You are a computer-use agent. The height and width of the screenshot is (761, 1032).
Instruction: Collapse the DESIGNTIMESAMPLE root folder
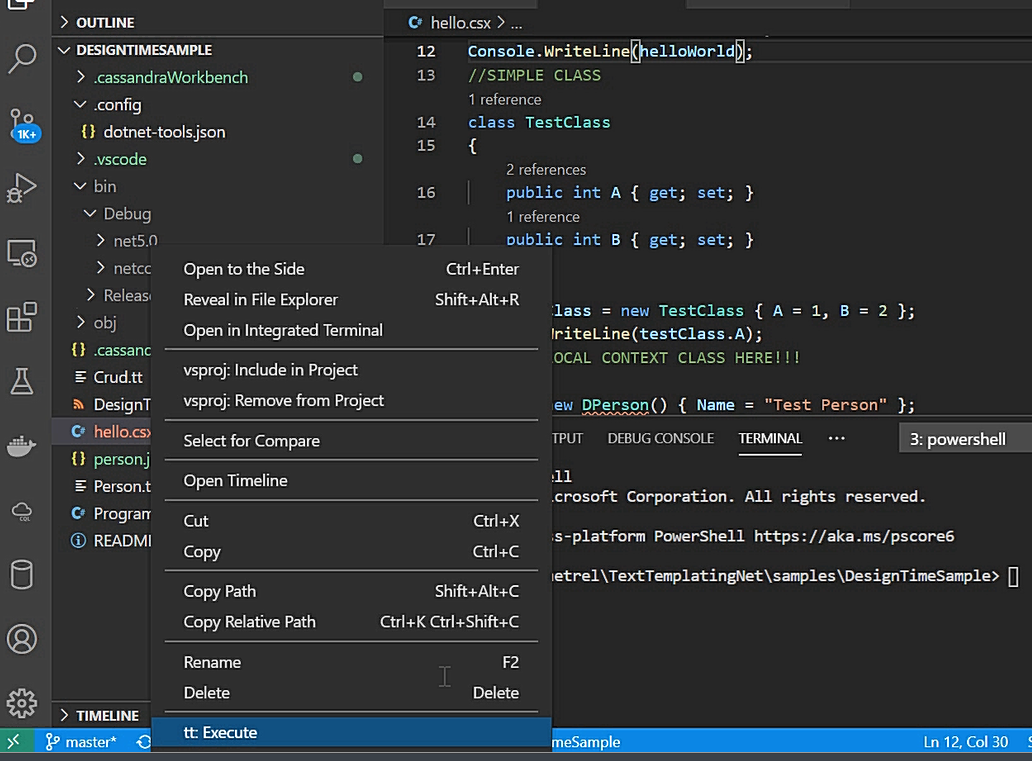(64, 50)
